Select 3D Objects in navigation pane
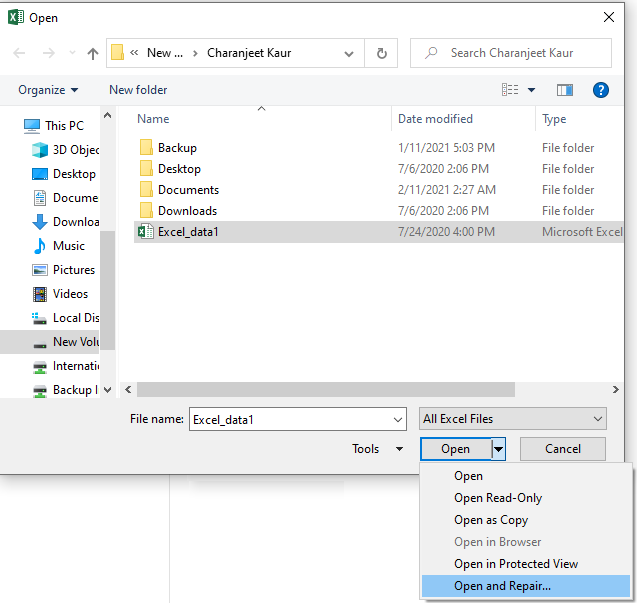This screenshot has width=637, height=603. coord(75,150)
